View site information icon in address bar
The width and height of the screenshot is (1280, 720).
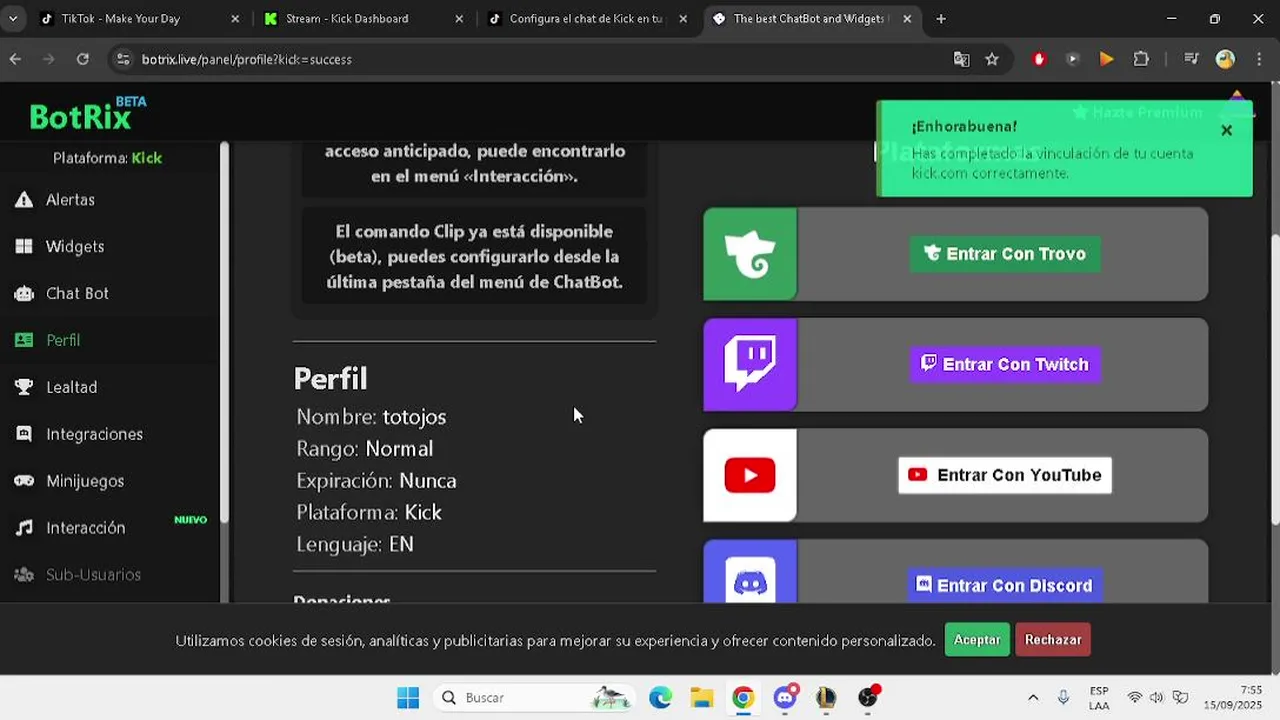[x=123, y=60]
